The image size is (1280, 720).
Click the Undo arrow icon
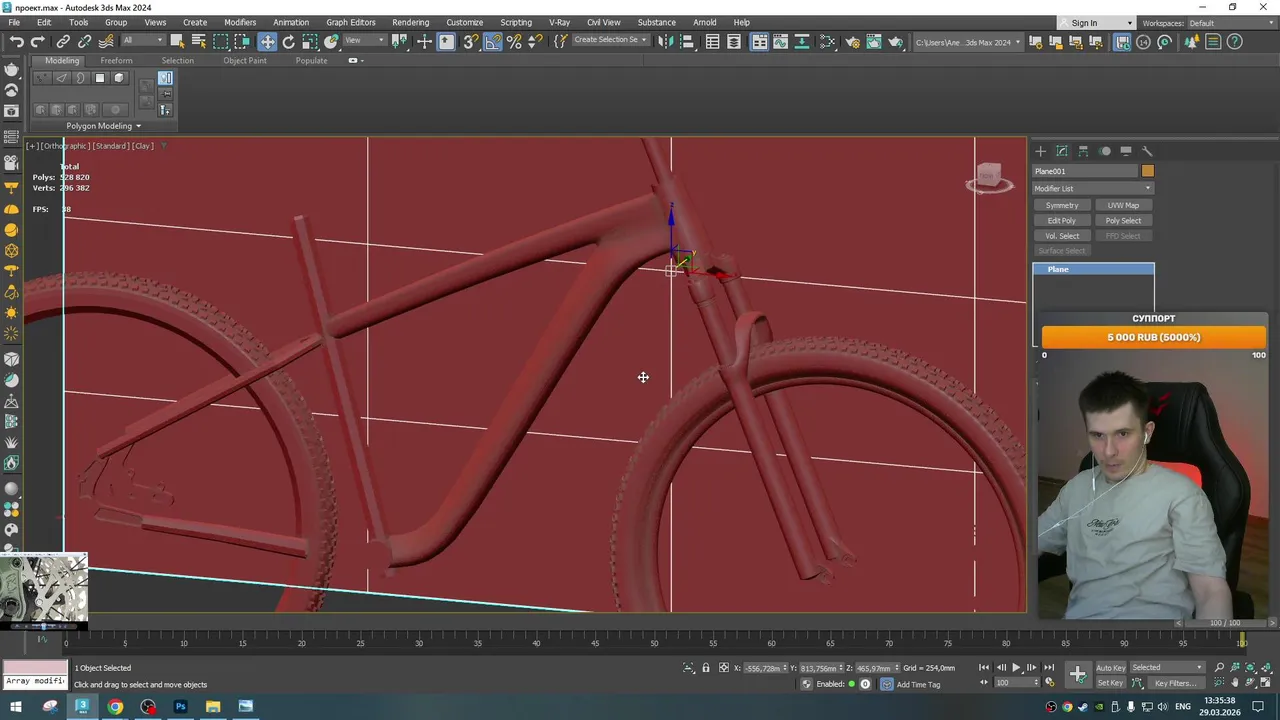click(x=16, y=41)
